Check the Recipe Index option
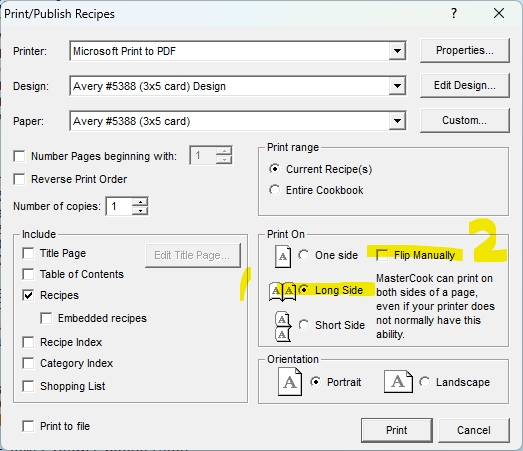 (28, 342)
